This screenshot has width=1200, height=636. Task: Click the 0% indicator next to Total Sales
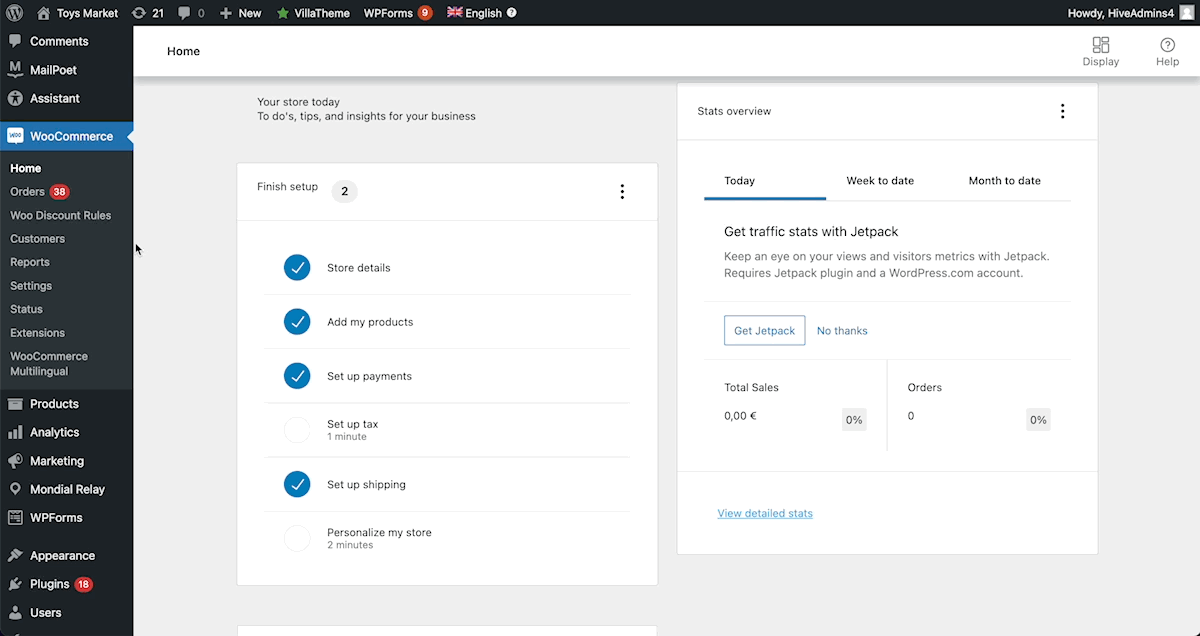pos(854,419)
